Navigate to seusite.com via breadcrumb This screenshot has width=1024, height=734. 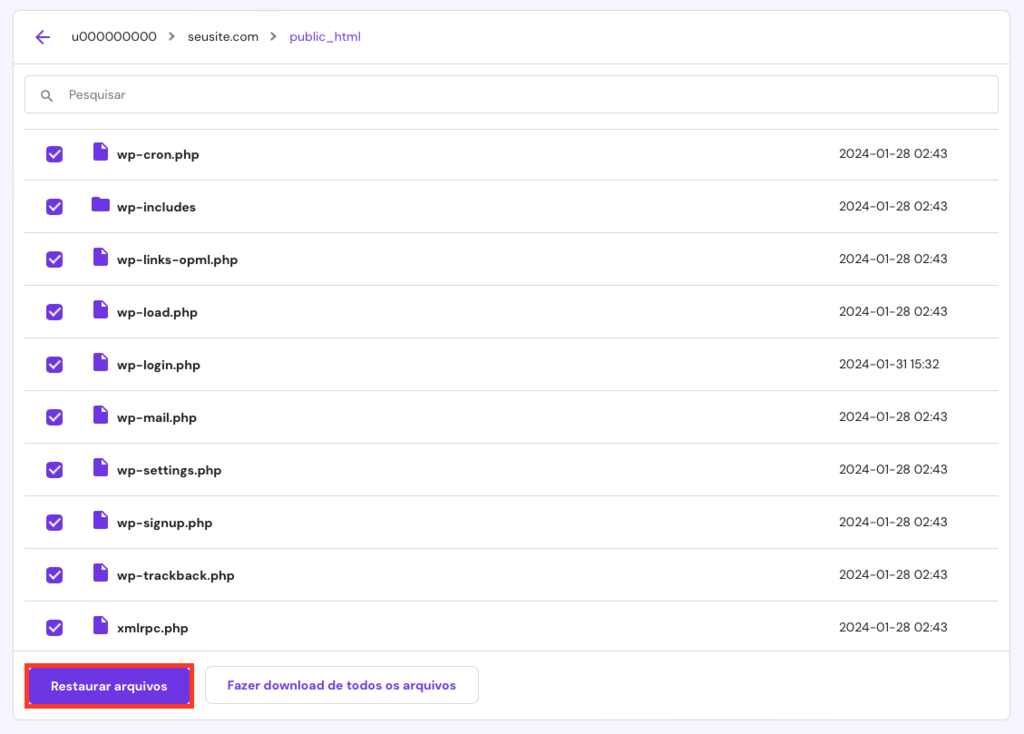click(222, 37)
